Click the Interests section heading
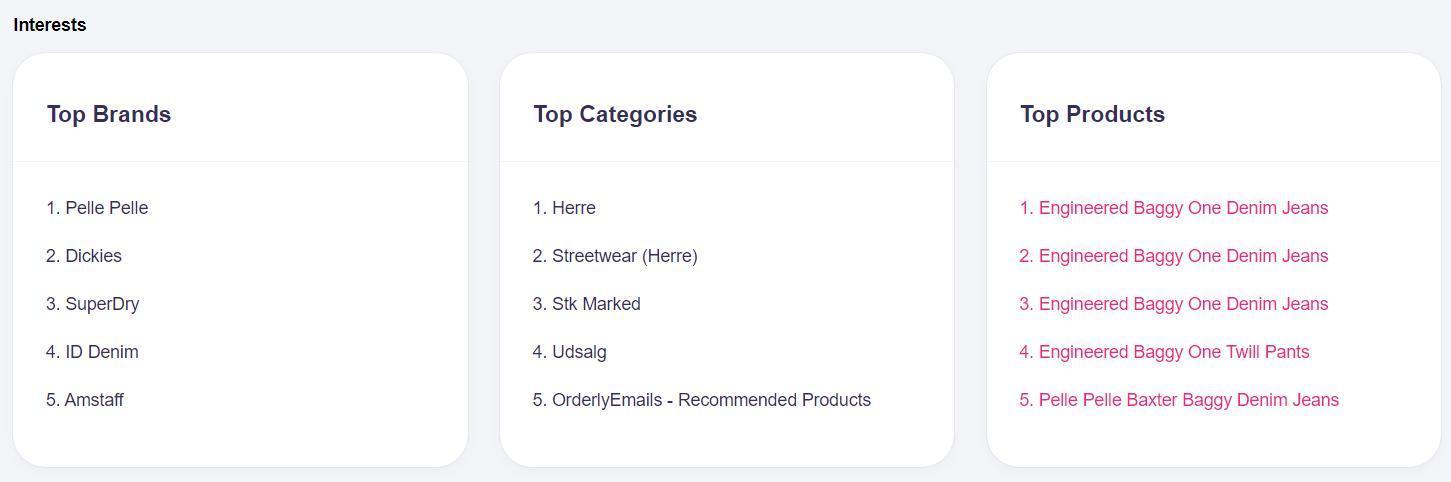1451x482 pixels. (50, 25)
